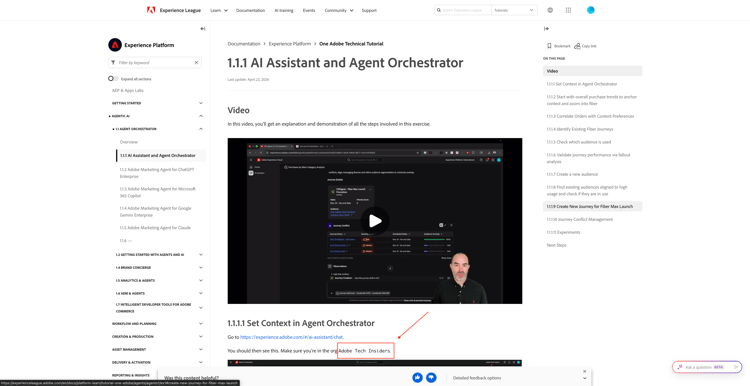750x386 pixels.
Task: Open the Community dropdown menu
Action: click(339, 10)
